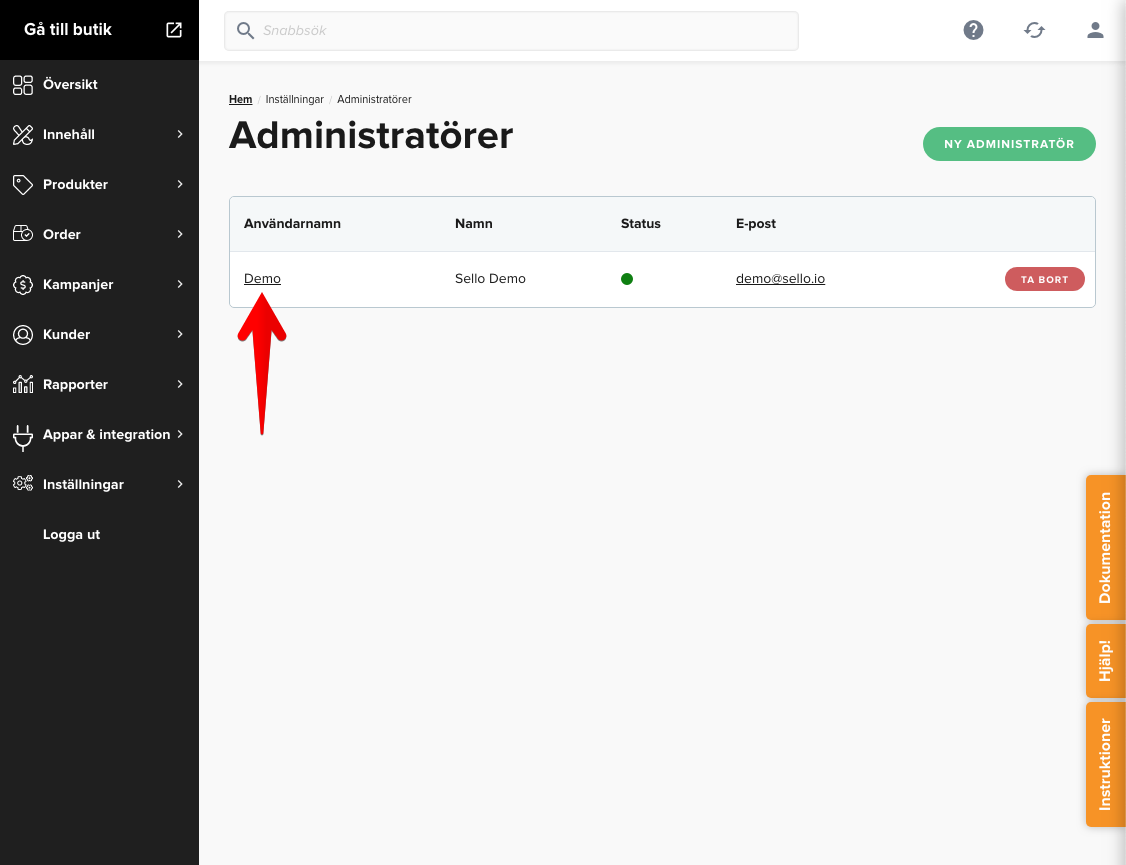
Task: Click the Ny administratör button
Action: 1009,144
